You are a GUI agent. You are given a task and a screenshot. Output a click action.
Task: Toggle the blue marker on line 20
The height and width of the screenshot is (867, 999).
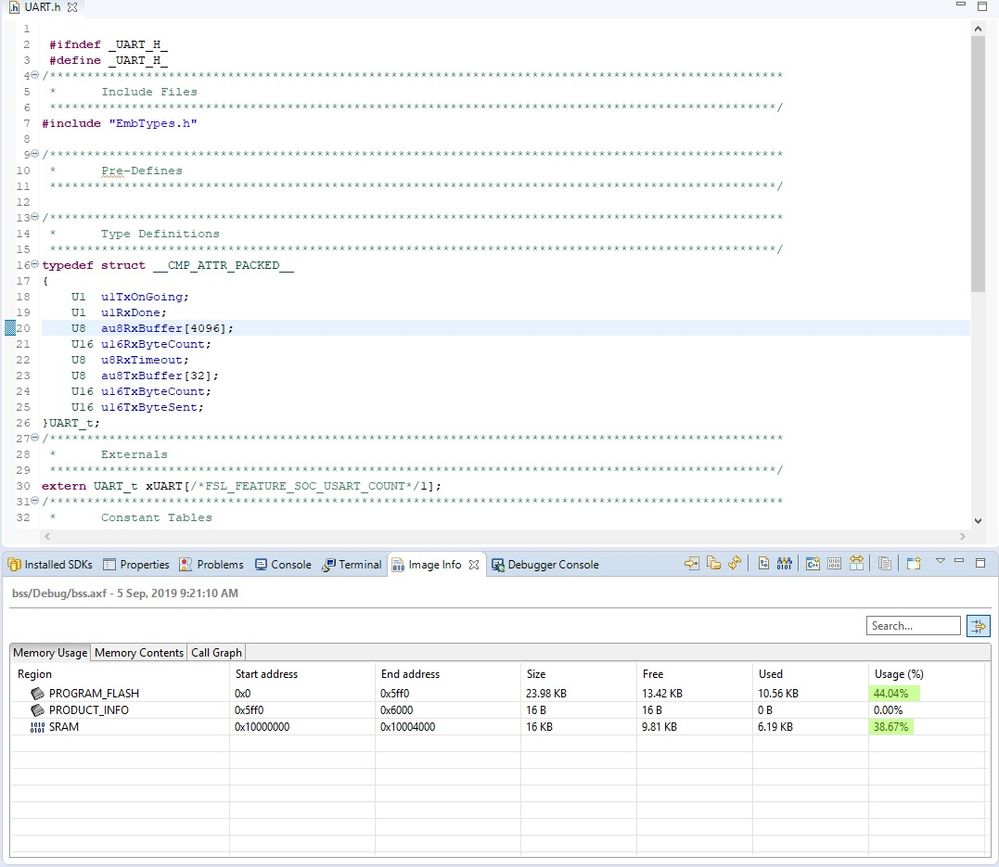tap(10, 328)
